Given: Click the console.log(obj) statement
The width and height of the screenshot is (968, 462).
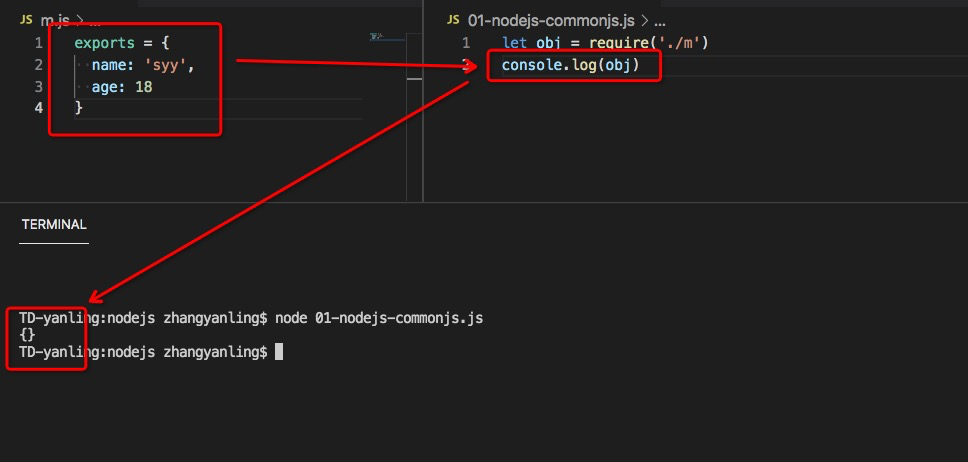Looking at the screenshot, I should tap(570, 65).
